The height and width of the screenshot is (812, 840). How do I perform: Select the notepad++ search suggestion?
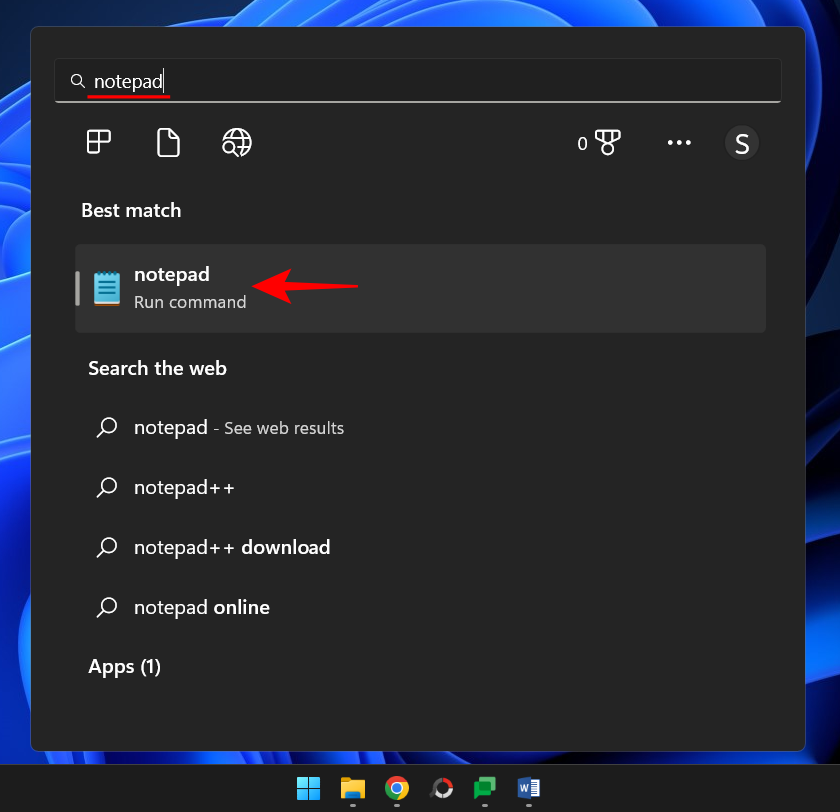pos(184,487)
